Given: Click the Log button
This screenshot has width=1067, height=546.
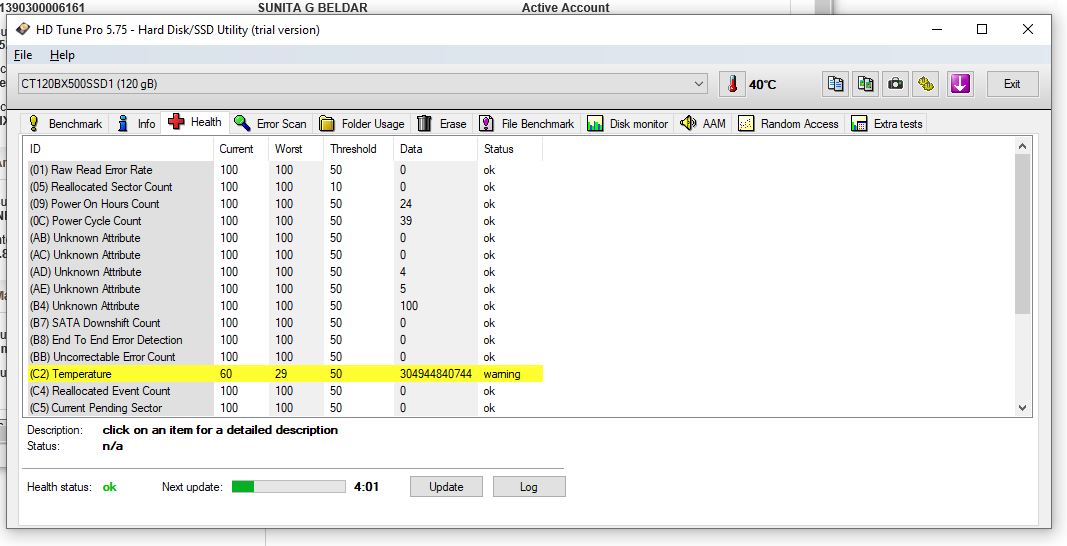Looking at the screenshot, I should [529, 487].
